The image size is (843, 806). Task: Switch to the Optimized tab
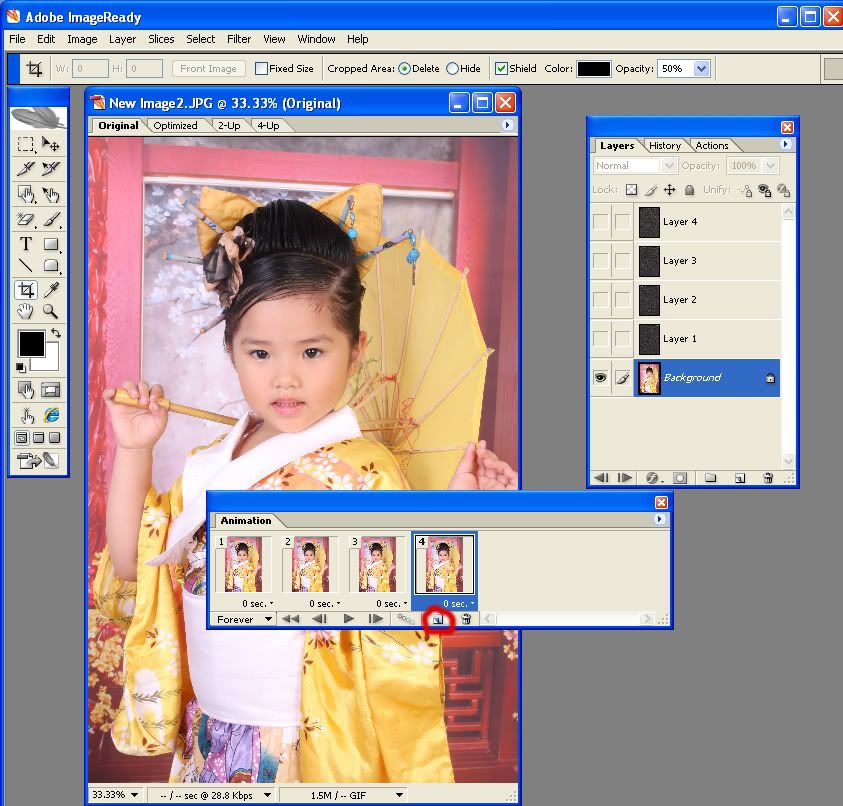(175, 126)
